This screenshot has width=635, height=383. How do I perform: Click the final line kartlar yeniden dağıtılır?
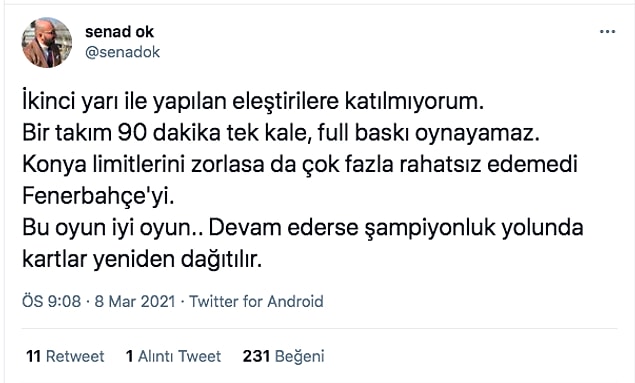[142, 260]
